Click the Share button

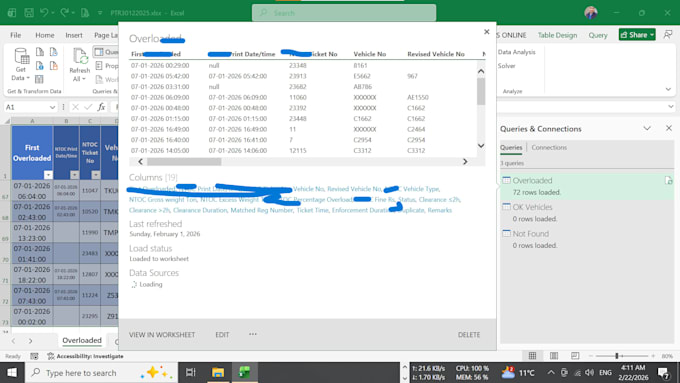pyautogui.click(x=637, y=35)
